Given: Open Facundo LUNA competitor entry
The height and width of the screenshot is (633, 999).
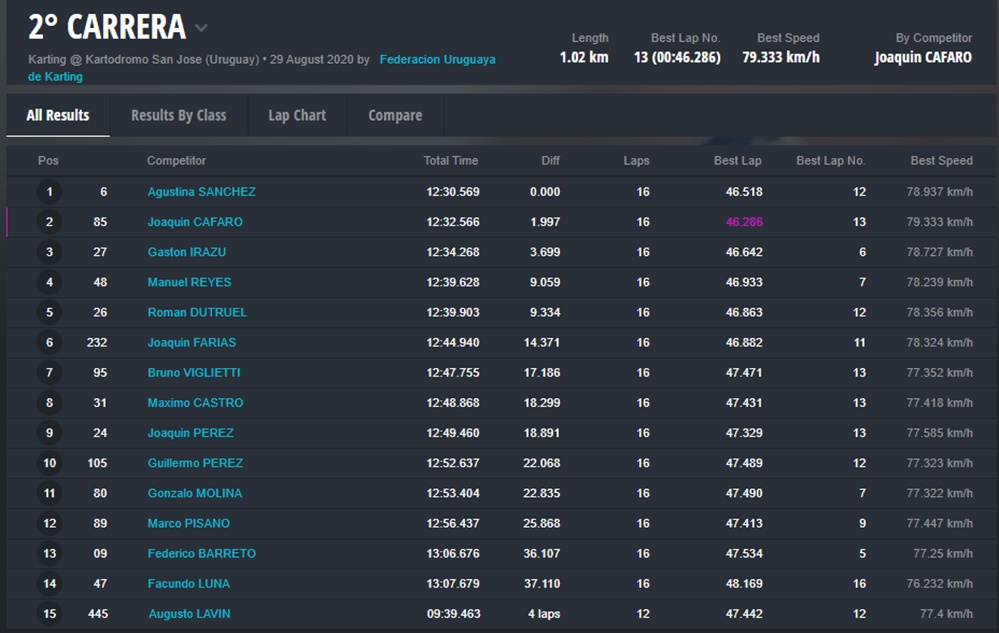Looking at the screenshot, I should (x=188, y=584).
